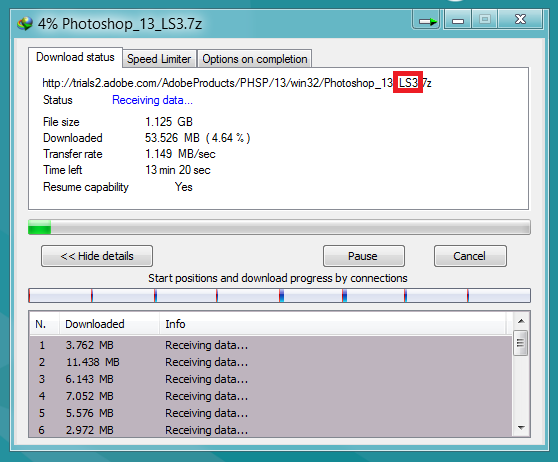
Task: Click the green overall progress bar
Action: point(279,227)
